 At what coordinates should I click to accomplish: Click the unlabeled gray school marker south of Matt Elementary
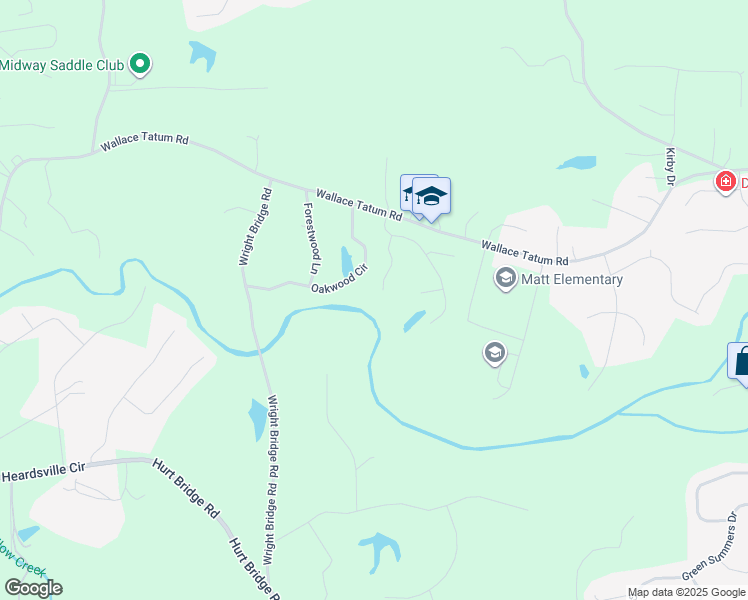coord(495,353)
